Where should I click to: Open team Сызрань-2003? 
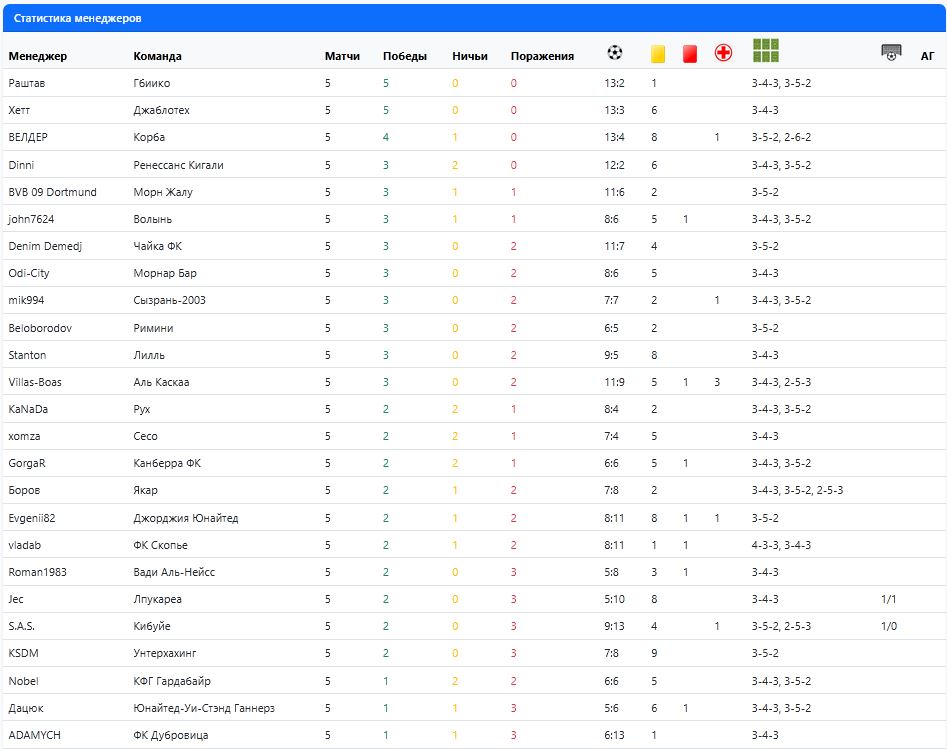click(169, 300)
